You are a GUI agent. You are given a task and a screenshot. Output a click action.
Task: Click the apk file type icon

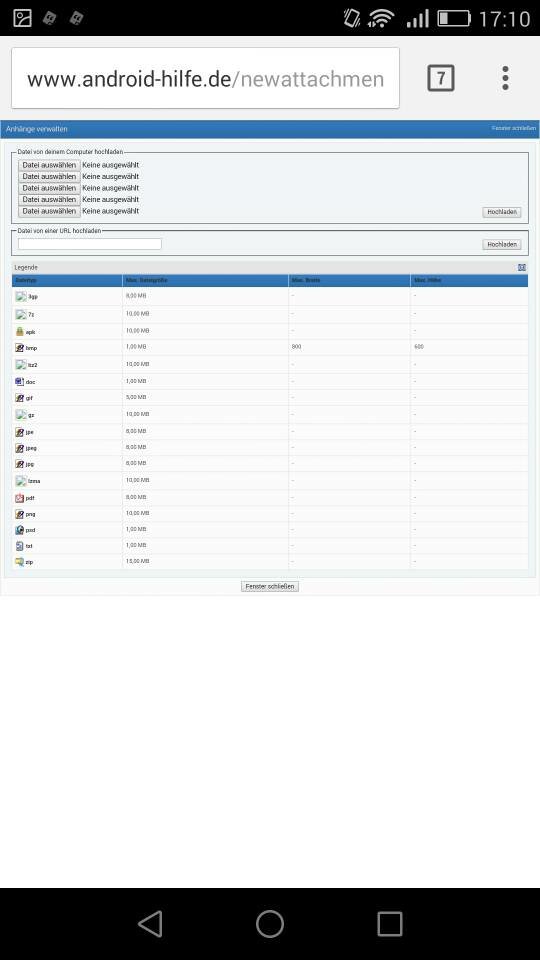[20, 331]
